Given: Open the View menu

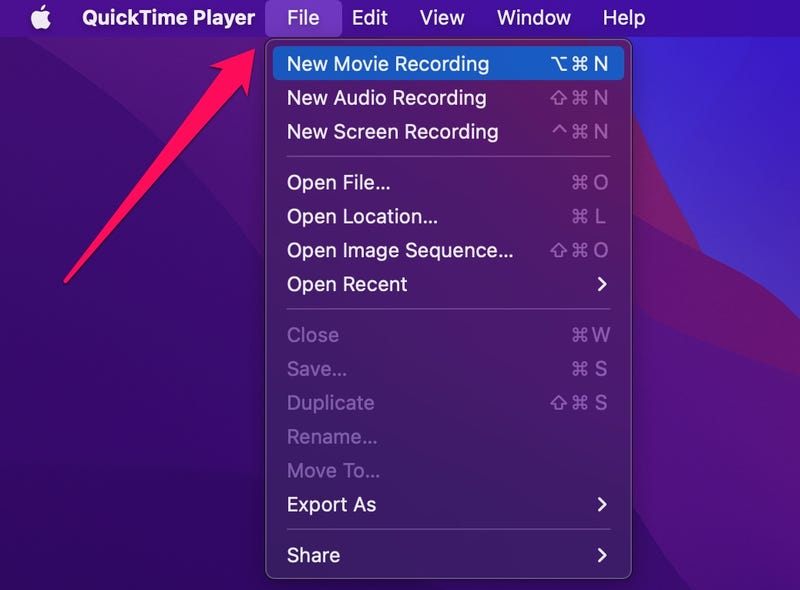Looking at the screenshot, I should (442, 18).
